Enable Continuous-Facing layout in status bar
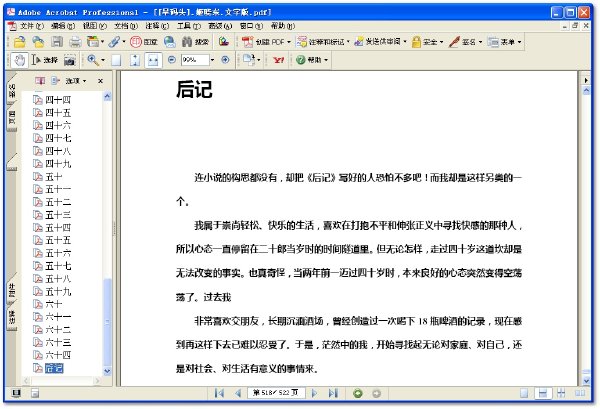Screen dimensions: 600x409 [561, 393]
